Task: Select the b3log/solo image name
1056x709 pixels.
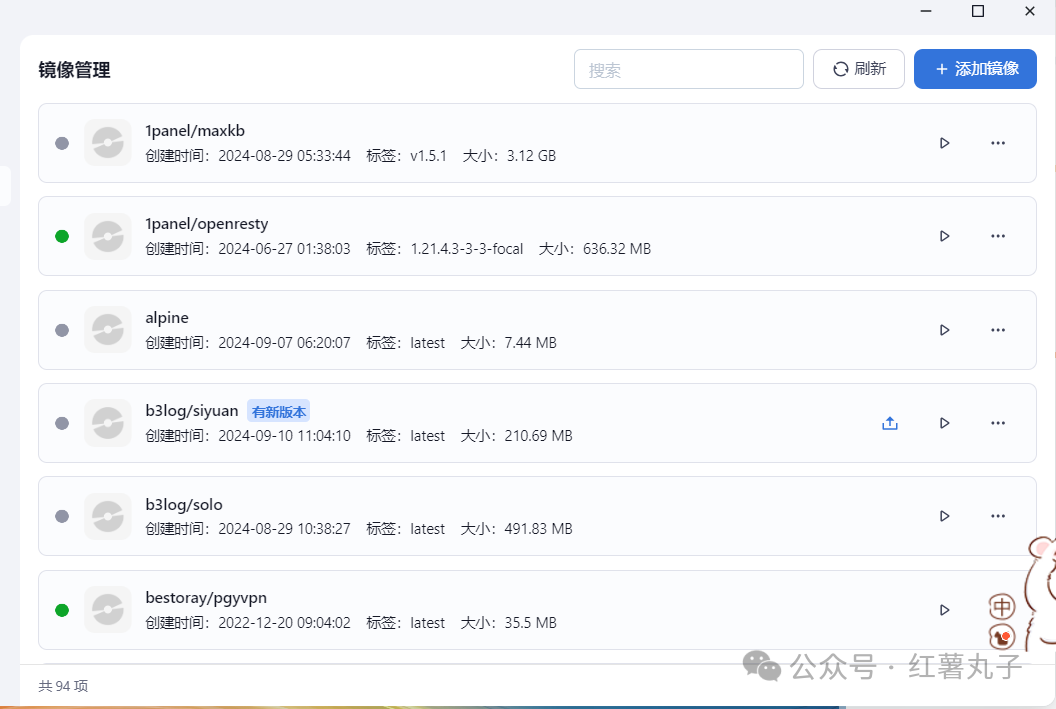Action: tap(184, 504)
